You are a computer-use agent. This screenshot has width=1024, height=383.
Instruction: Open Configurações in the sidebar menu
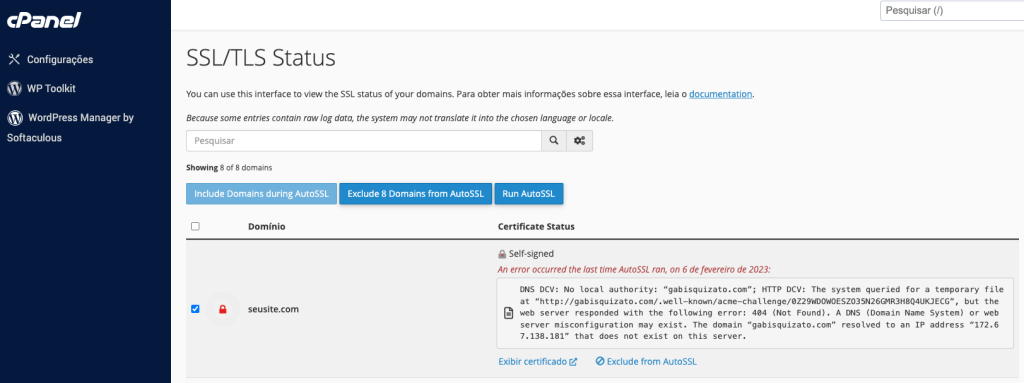click(60, 59)
